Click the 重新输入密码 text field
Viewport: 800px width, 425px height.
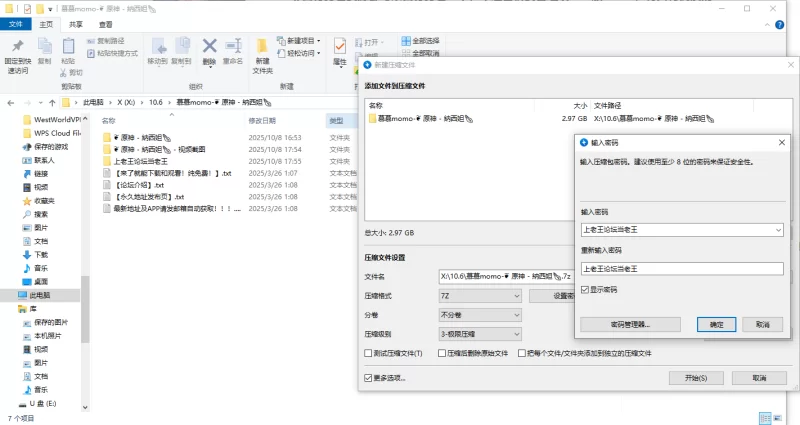point(680,268)
